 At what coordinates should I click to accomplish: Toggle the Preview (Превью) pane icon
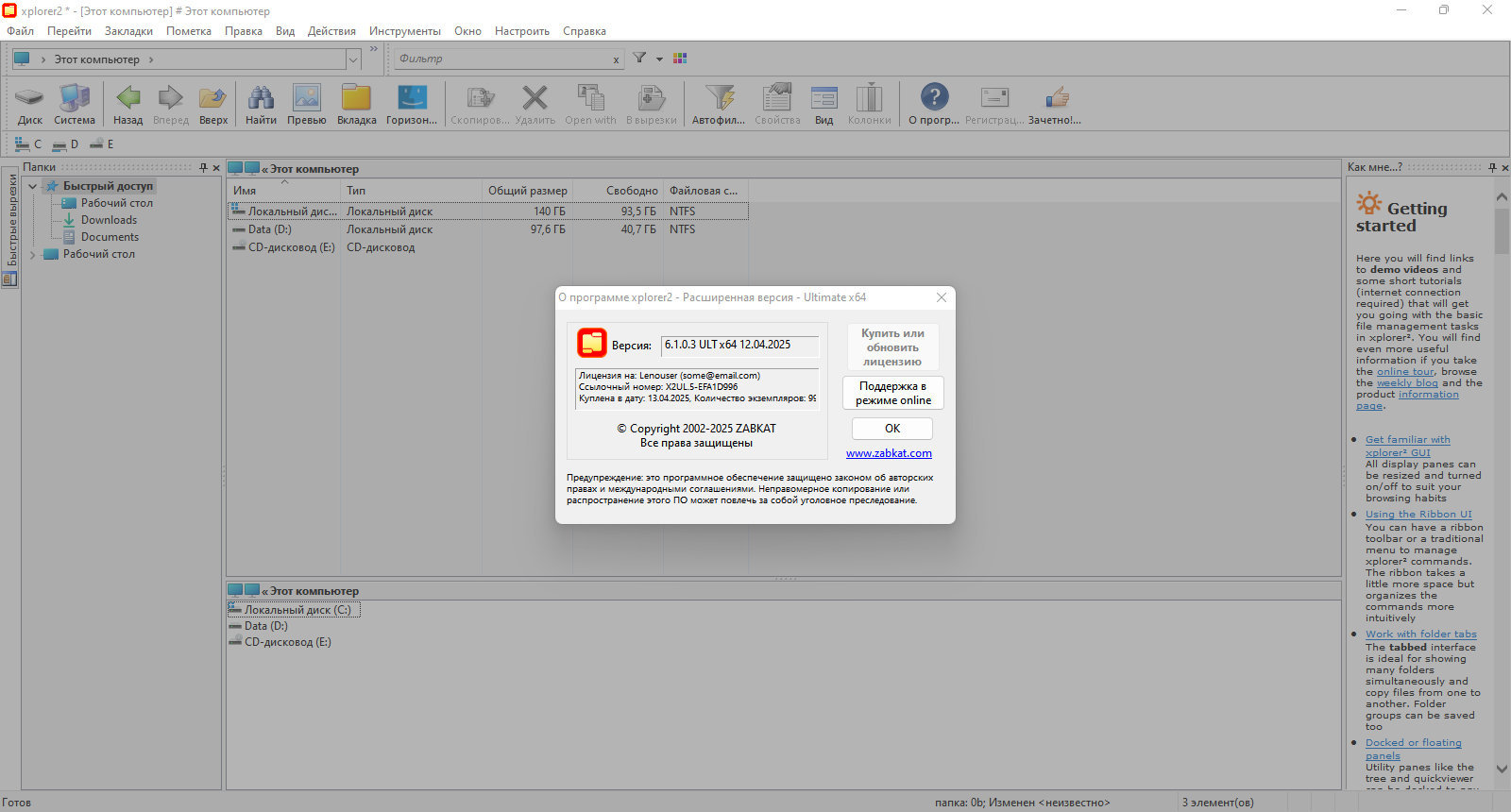[306, 98]
